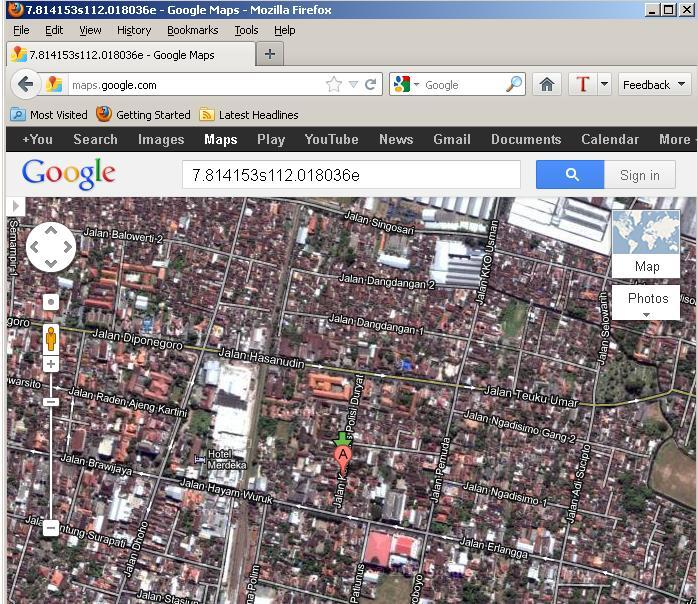
Task: Open the address bar history dropdown arrow
Action: click(x=353, y=84)
